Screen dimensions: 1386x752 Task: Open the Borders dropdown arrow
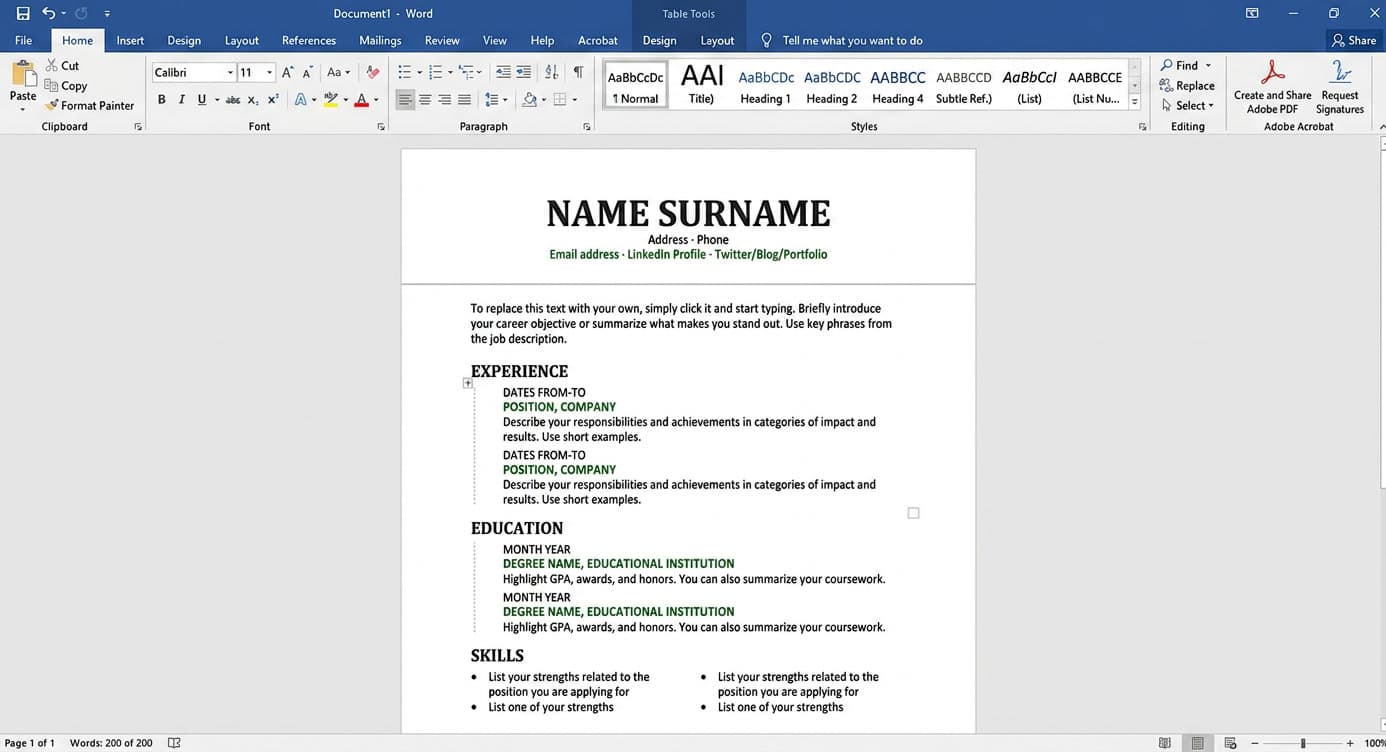[x=573, y=100]
